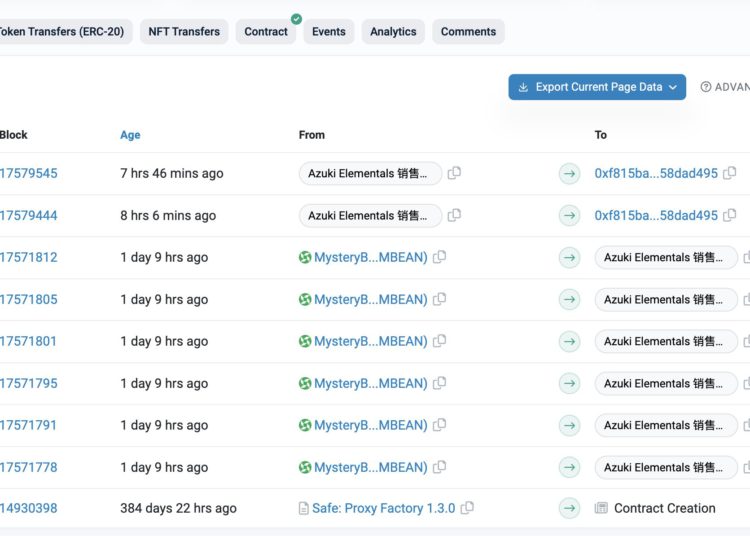Copy To address in block 17579444 row
The height and width of the screenshot is (536, 750).
[730, 215]
